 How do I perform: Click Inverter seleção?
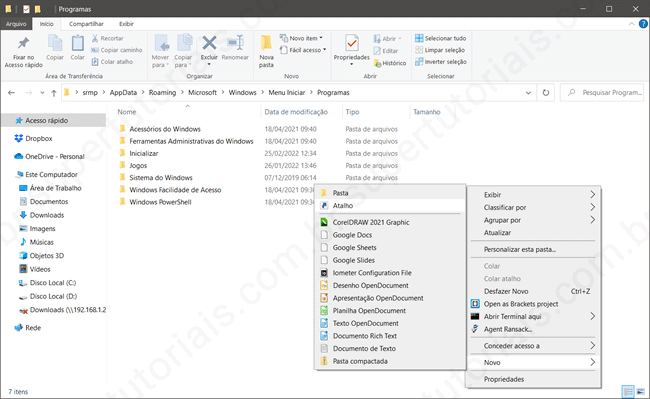(x=441, y=62)
